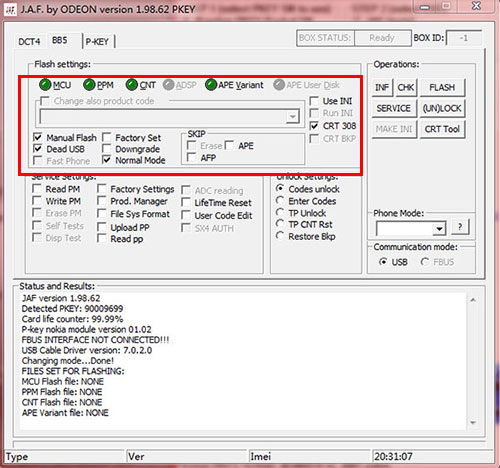This screenshot has height=468, width=500.
Task: Click the green CNT file selector
Action: click(132, 85)
